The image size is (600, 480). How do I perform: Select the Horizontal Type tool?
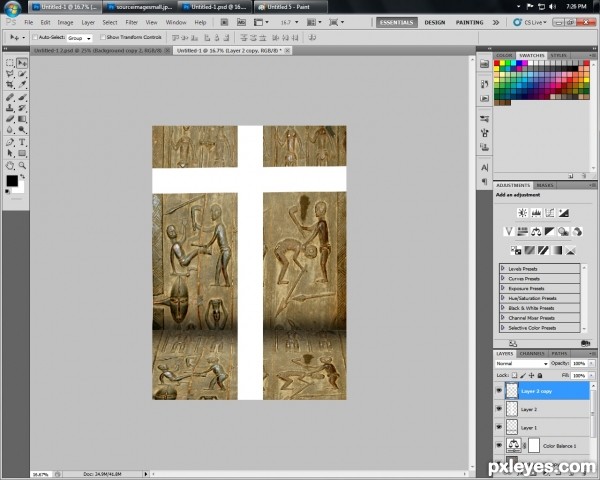(22, 142)
